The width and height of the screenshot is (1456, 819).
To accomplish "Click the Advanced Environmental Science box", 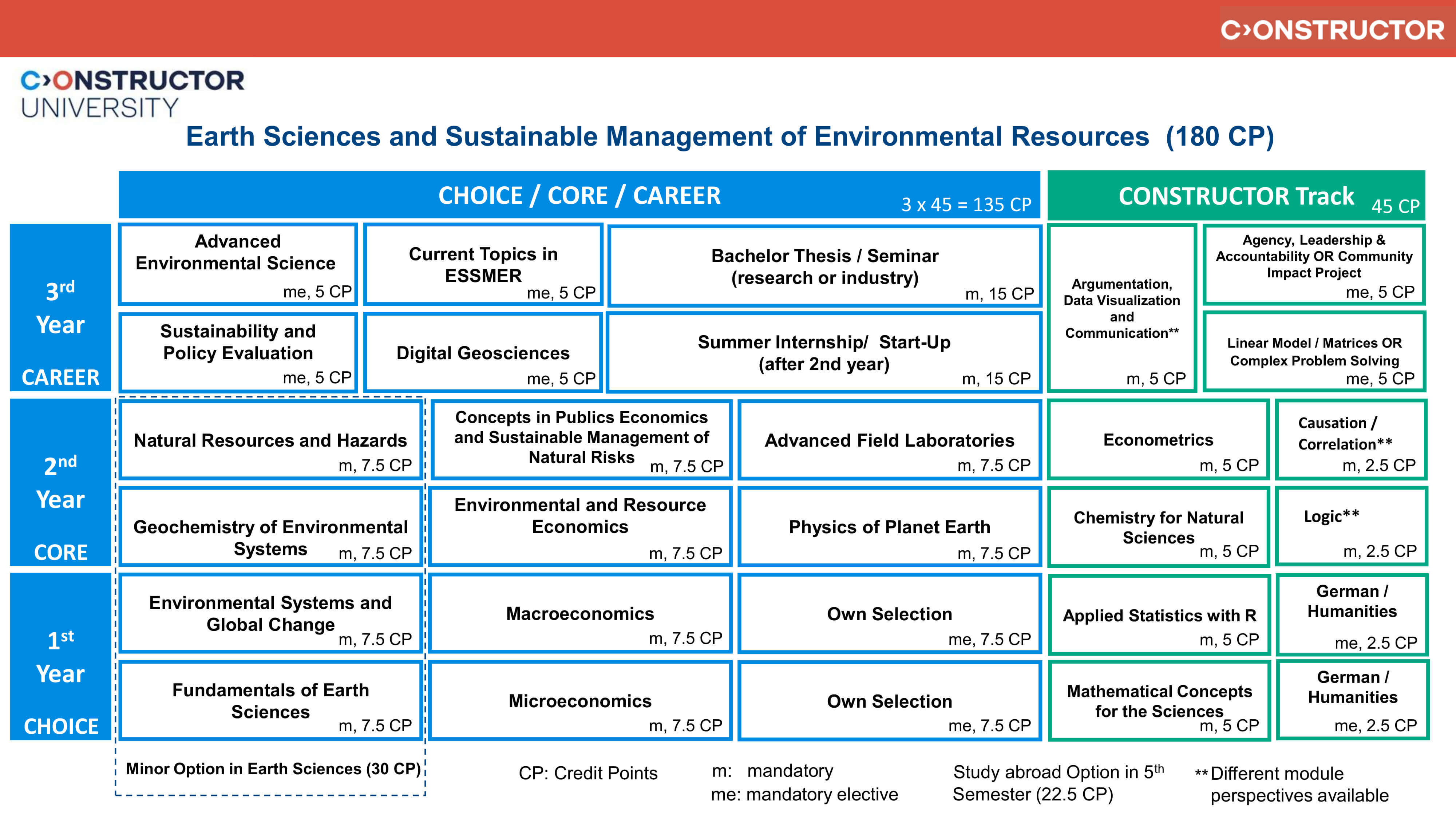I will [x=237, y=264].
